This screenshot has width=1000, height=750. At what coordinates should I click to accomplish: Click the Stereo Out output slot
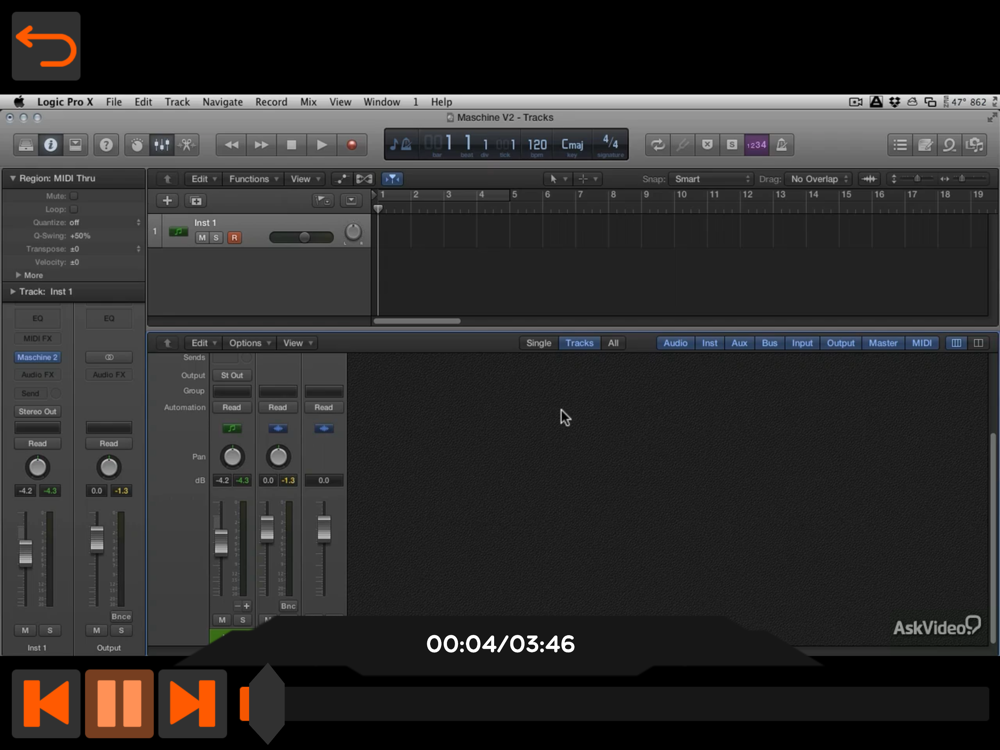pyautogui.click(x=37, y=411)
